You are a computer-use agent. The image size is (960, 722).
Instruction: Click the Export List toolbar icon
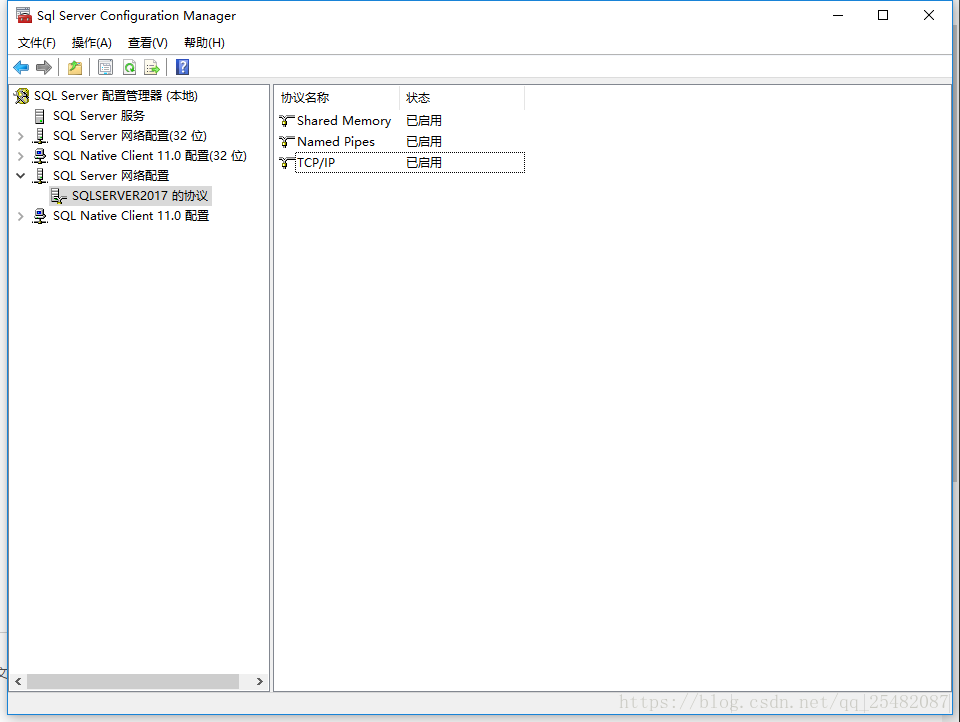coord(152,67)
